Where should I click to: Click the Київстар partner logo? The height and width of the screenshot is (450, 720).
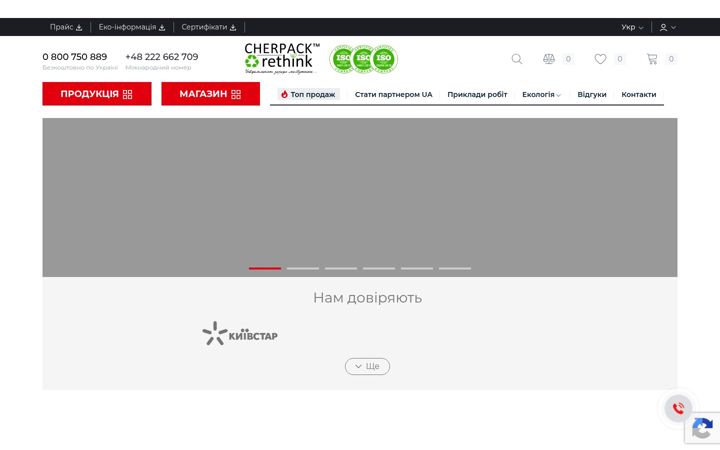coord(240,334)
